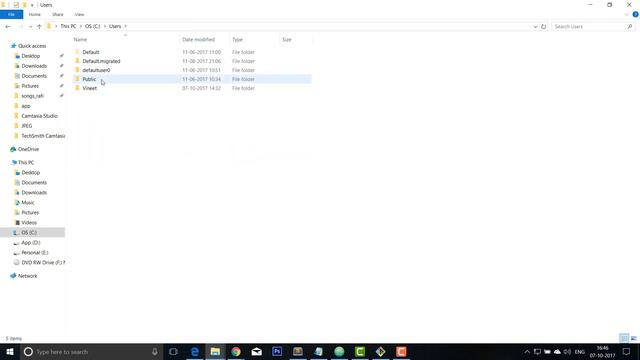
Task: Switch to large icons view layout
Action: tap(633, 338)
